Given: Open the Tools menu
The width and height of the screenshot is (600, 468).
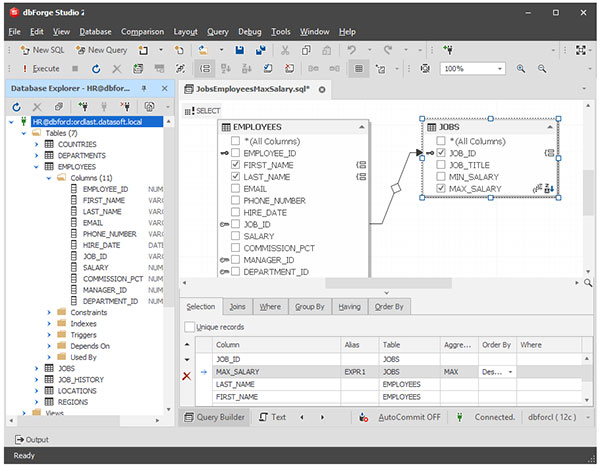Looking at the screenshot, I should point(280,32).
